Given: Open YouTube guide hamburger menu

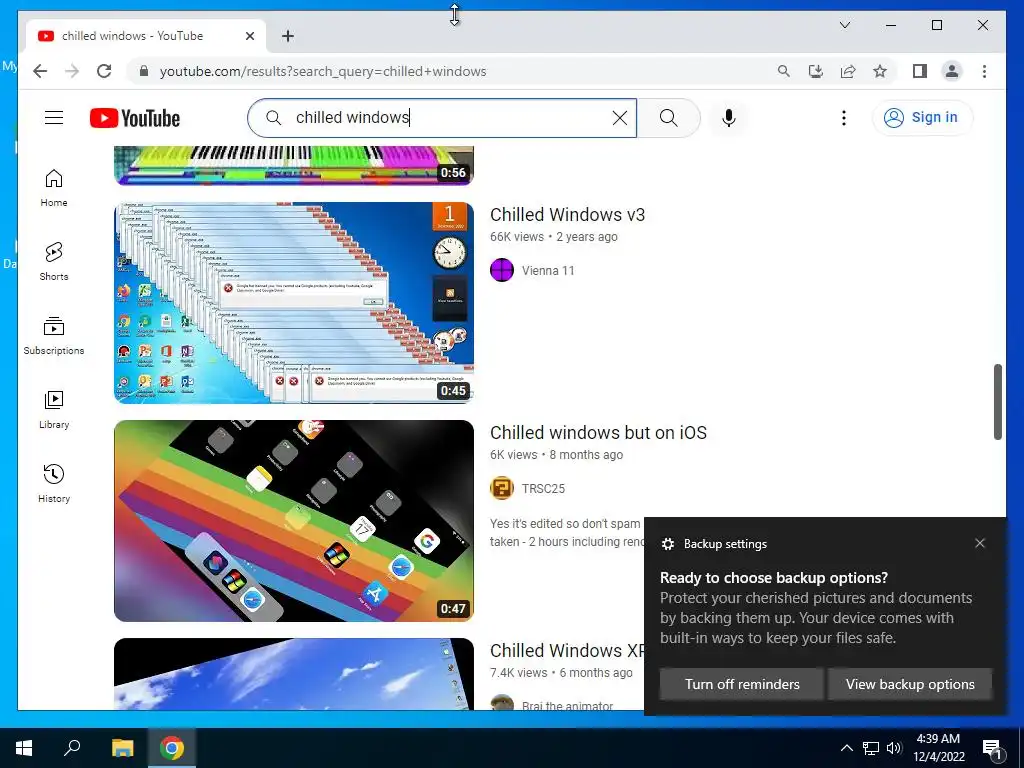Looking at the screenshot, I should [x=54, y=118].
